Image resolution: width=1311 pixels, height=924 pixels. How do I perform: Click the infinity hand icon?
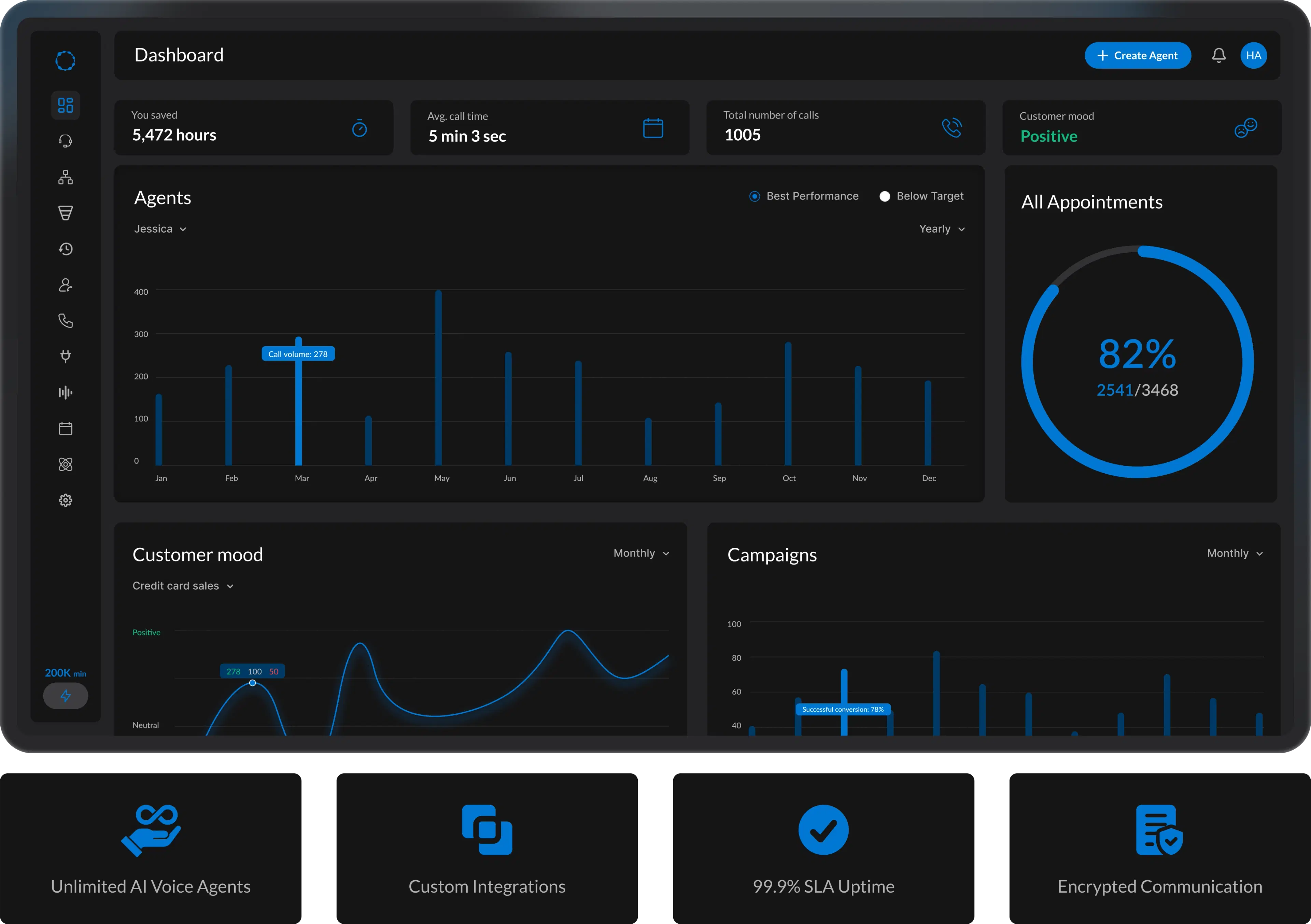click(151, 830)
